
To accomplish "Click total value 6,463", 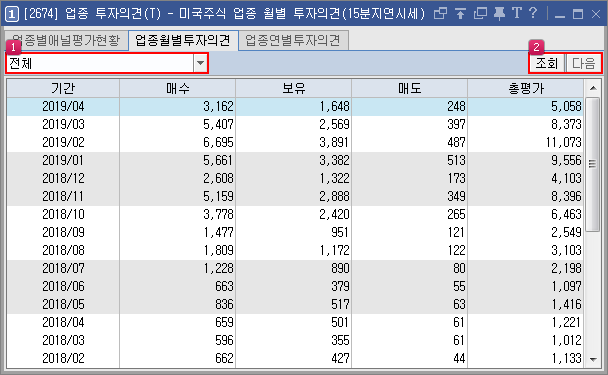I will (x=567, y=214).
